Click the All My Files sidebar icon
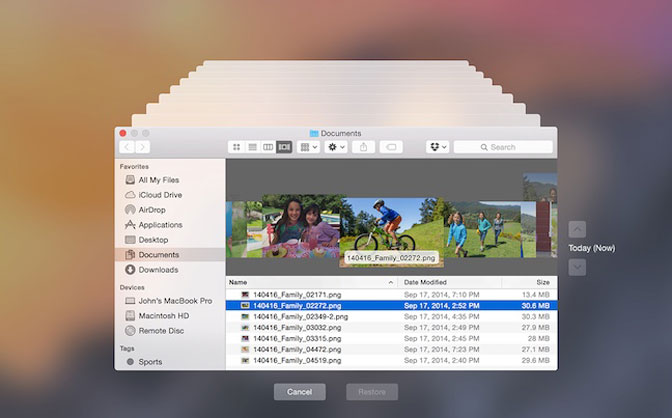This screenshot has height=418, width=672. pyautogui.click(x=130, y=180)
